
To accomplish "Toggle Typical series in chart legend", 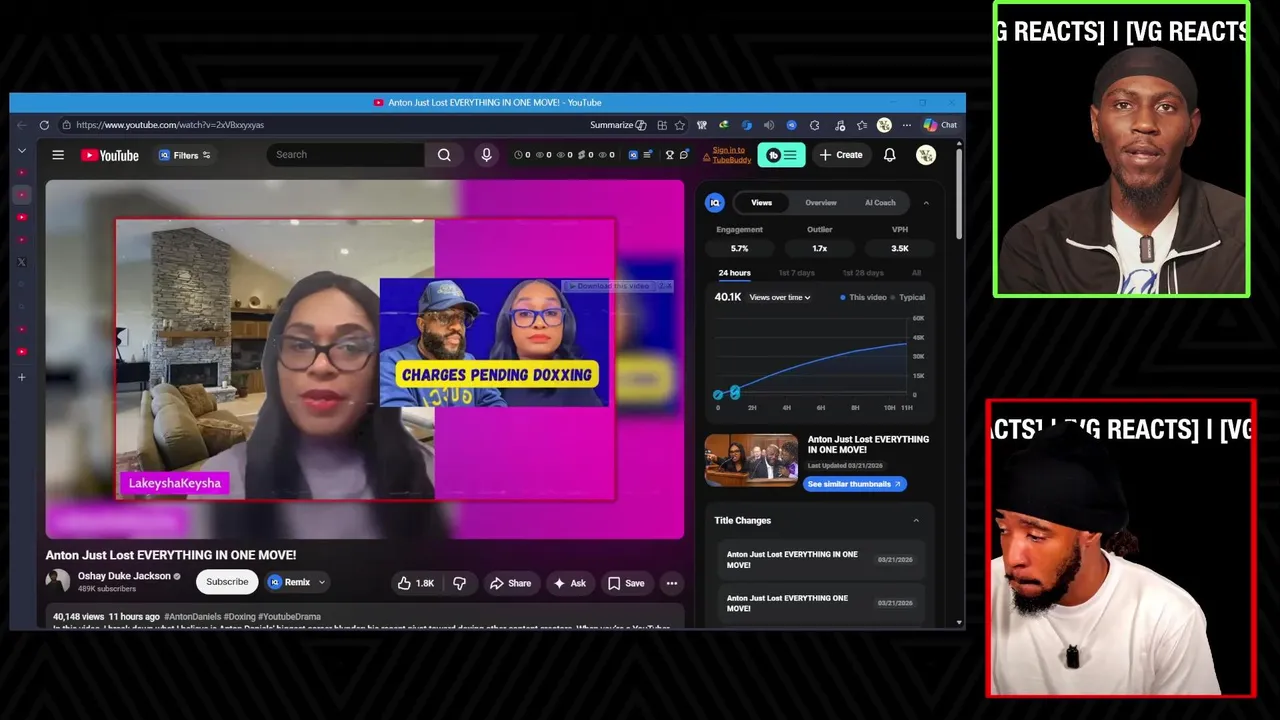I will coord(908,297).
